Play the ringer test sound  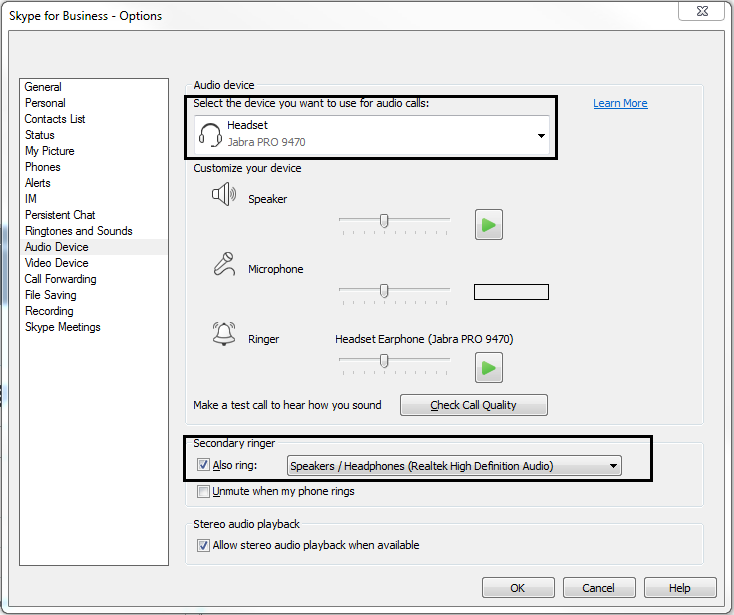click(x=489, y=368)
